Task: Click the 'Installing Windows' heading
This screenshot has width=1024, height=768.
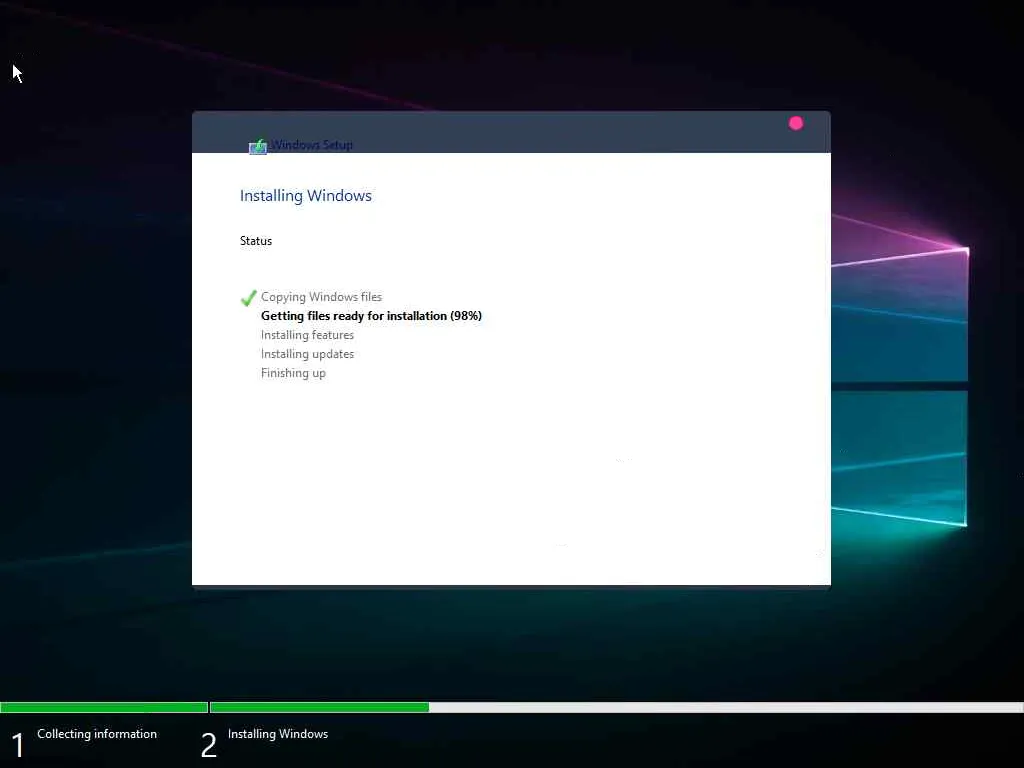Action: click(306, 196)
